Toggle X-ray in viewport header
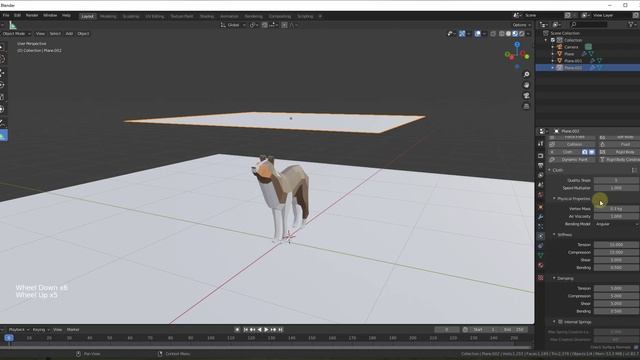 [493, 34]
